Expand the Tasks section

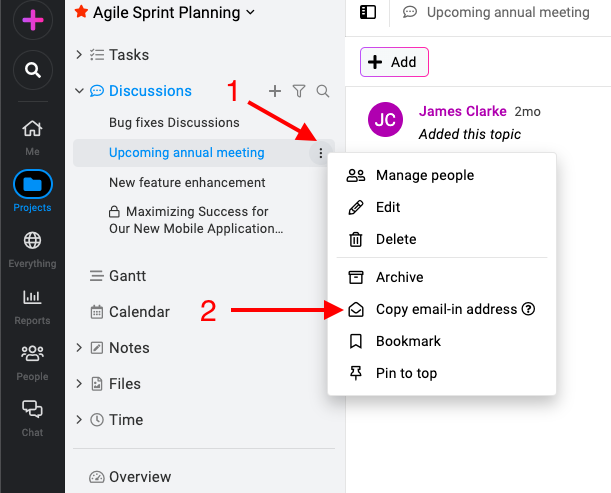pyautogui.click(x=79, y=55)
